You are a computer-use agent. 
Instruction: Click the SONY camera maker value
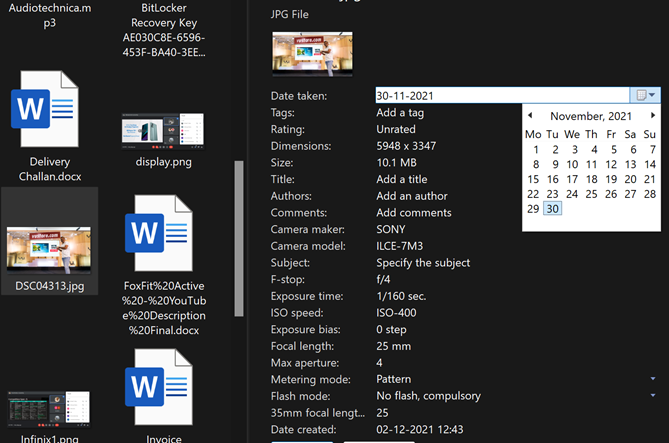[x=390, y=229]
